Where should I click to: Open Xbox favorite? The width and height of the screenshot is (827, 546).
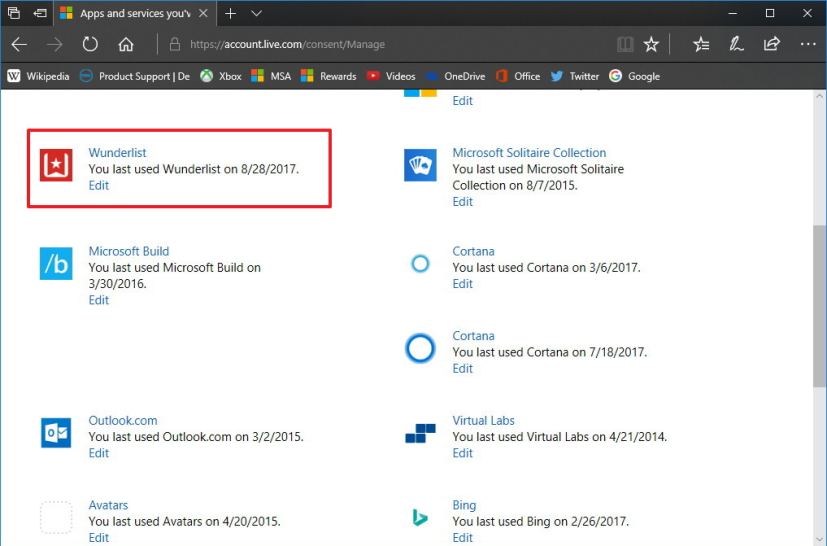coord(220,76)
